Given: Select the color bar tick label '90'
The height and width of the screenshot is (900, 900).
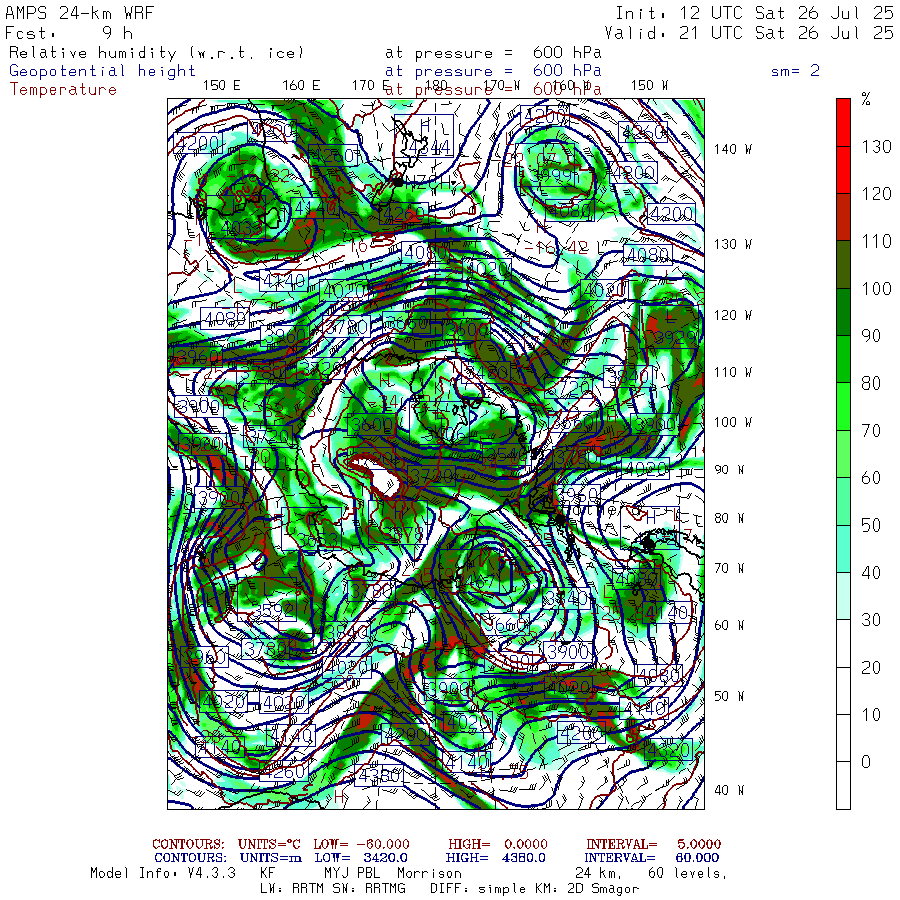Looking at the screenshot, I should tap(871, 336).
